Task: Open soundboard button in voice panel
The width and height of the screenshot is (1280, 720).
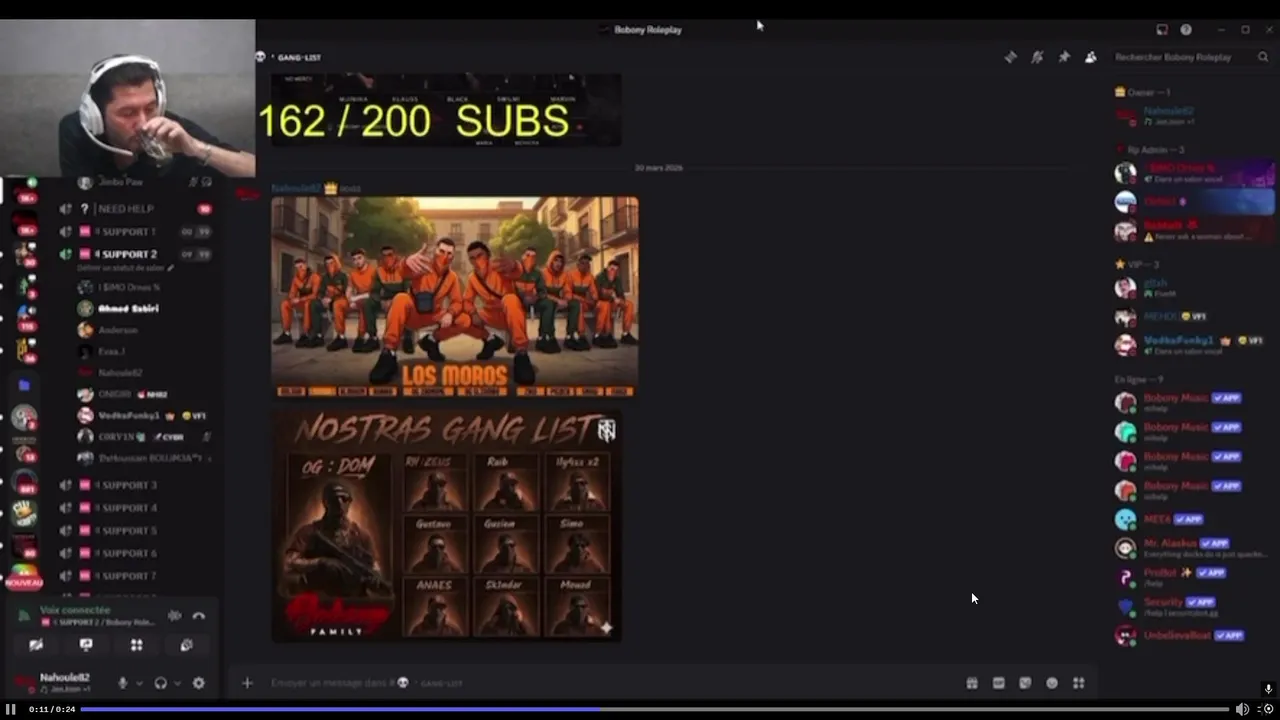Action: 186,645
